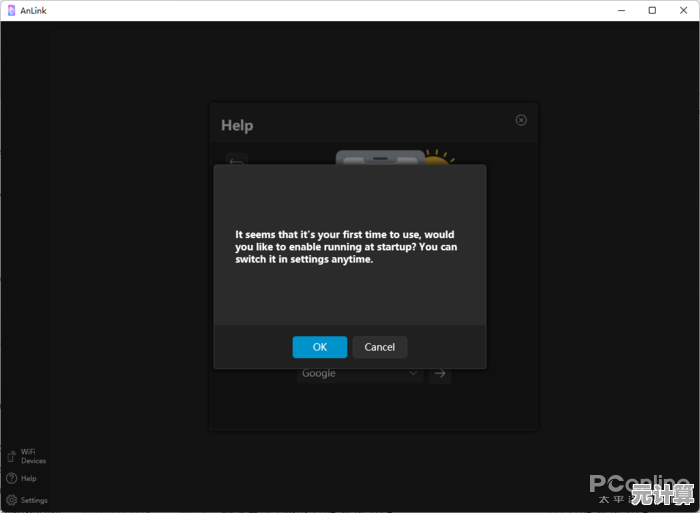The width and height of the screenshot is (700, 513).
Task: Click the AnLink app icon in title bar
Action: coord(12,10)
